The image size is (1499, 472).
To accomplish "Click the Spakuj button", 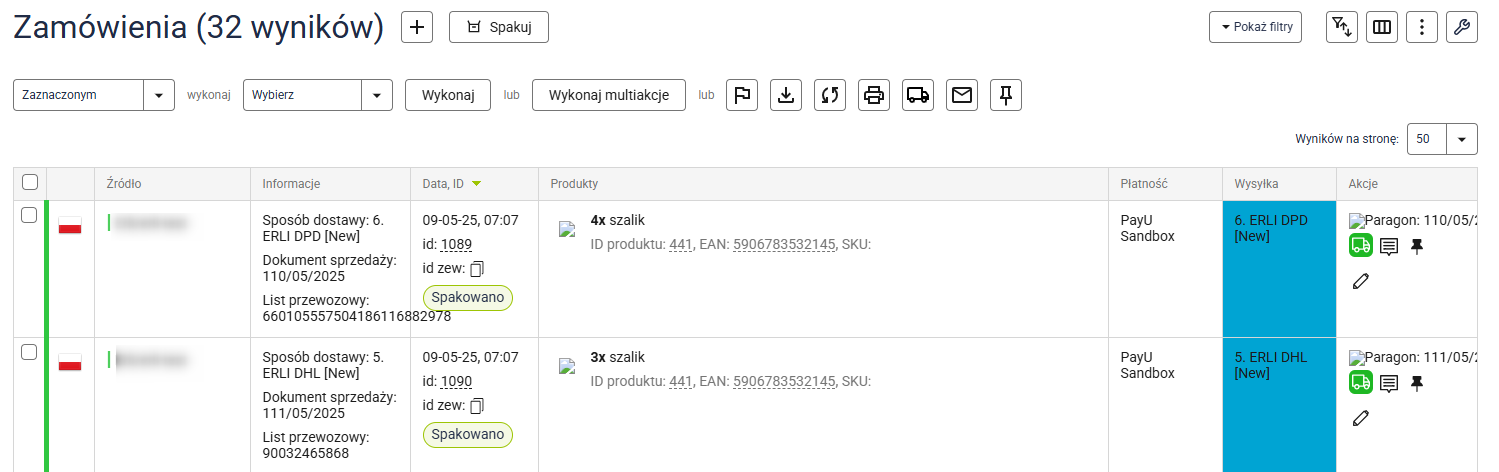I will pos(499,27).
